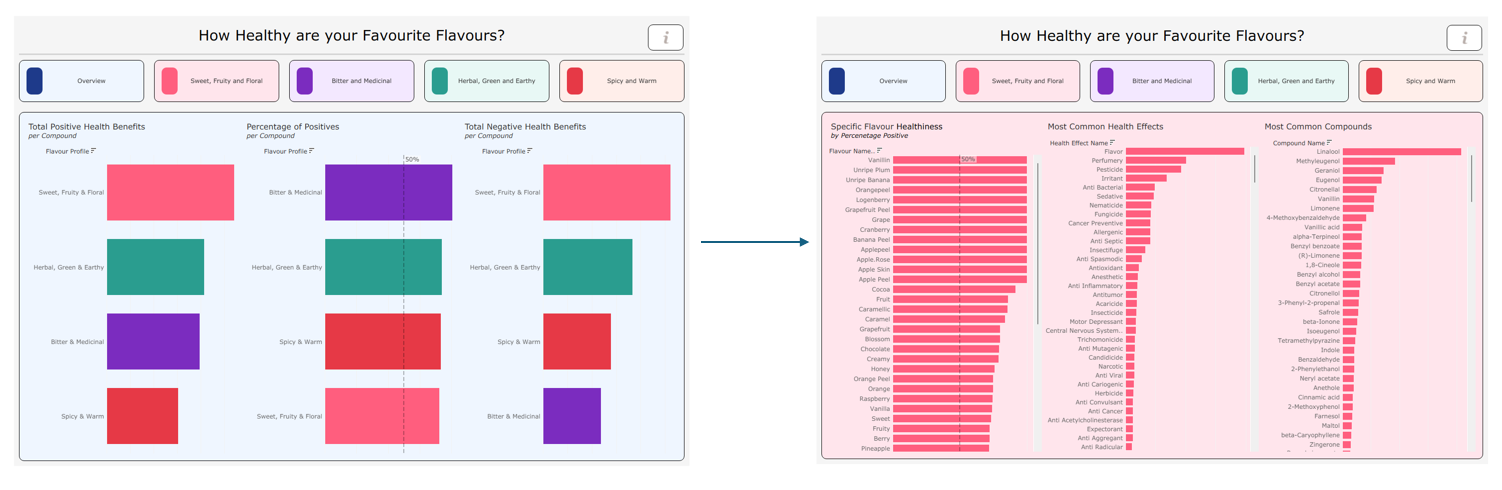Open Spicy and Warm tab on right dashboard

click(x=1420, y=81)
